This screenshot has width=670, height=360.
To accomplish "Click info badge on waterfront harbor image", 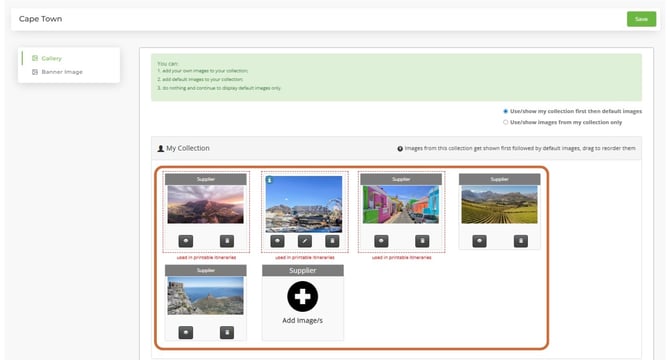I will click(269, 180).
